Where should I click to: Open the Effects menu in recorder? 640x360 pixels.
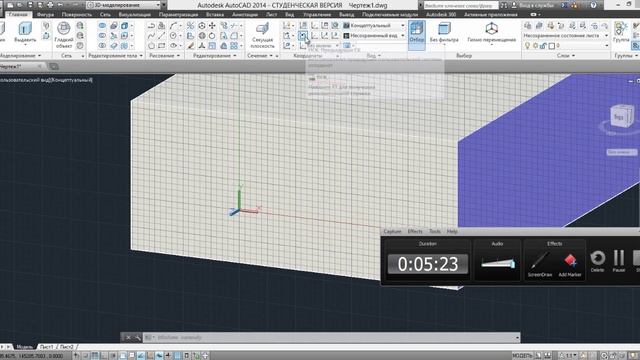(x=415, y=231)
